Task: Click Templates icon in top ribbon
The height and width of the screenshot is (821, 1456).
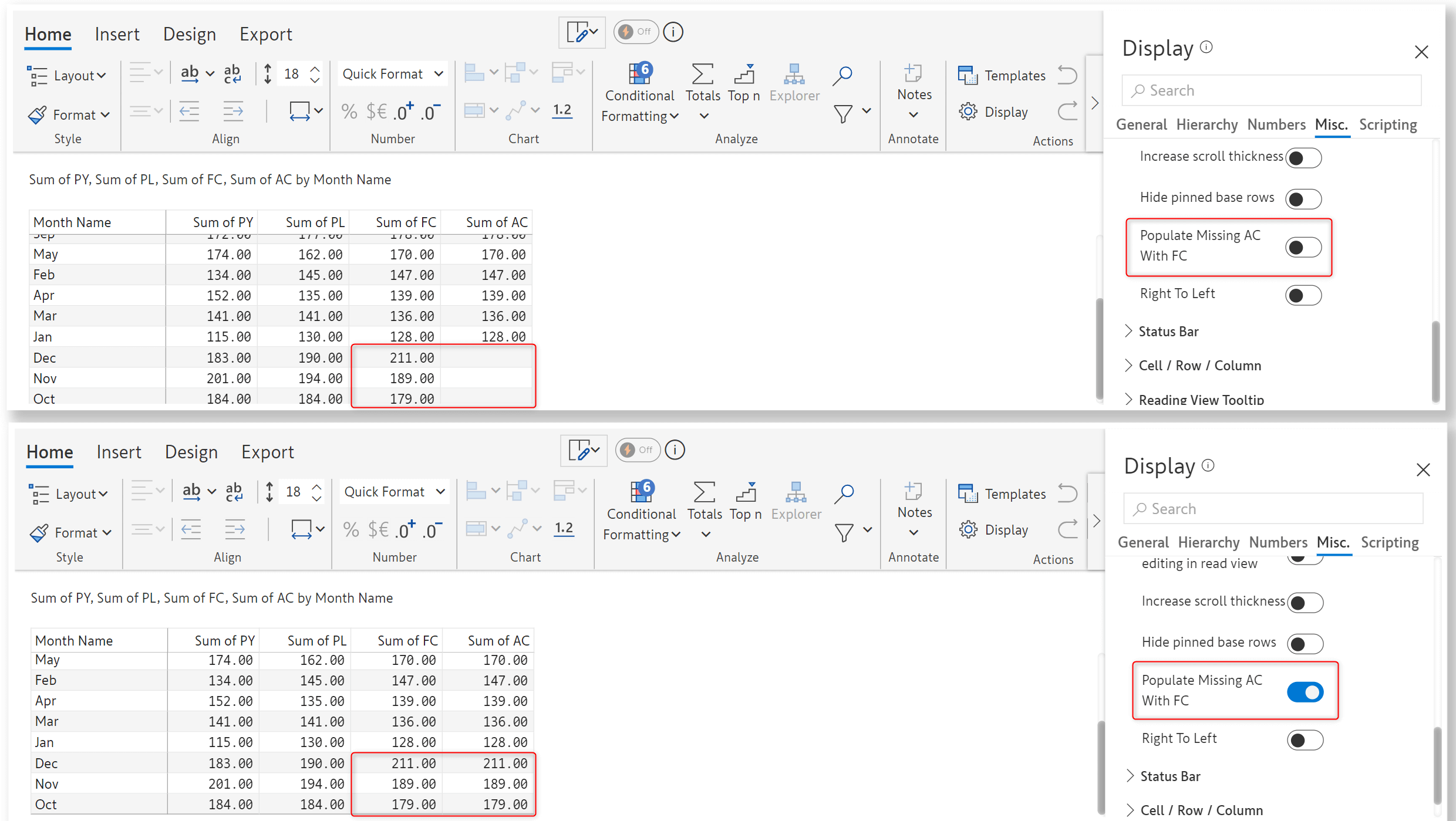Action: 968,75
